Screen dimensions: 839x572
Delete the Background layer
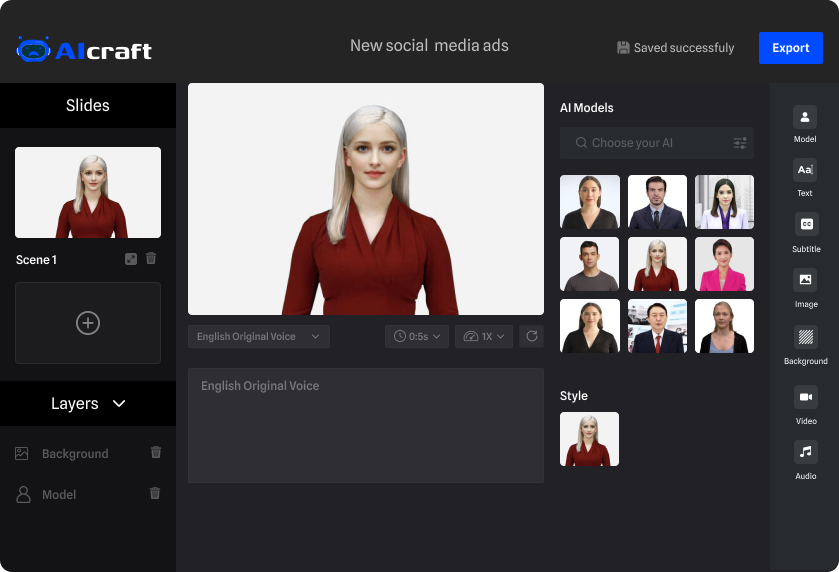tap(155, 452)
